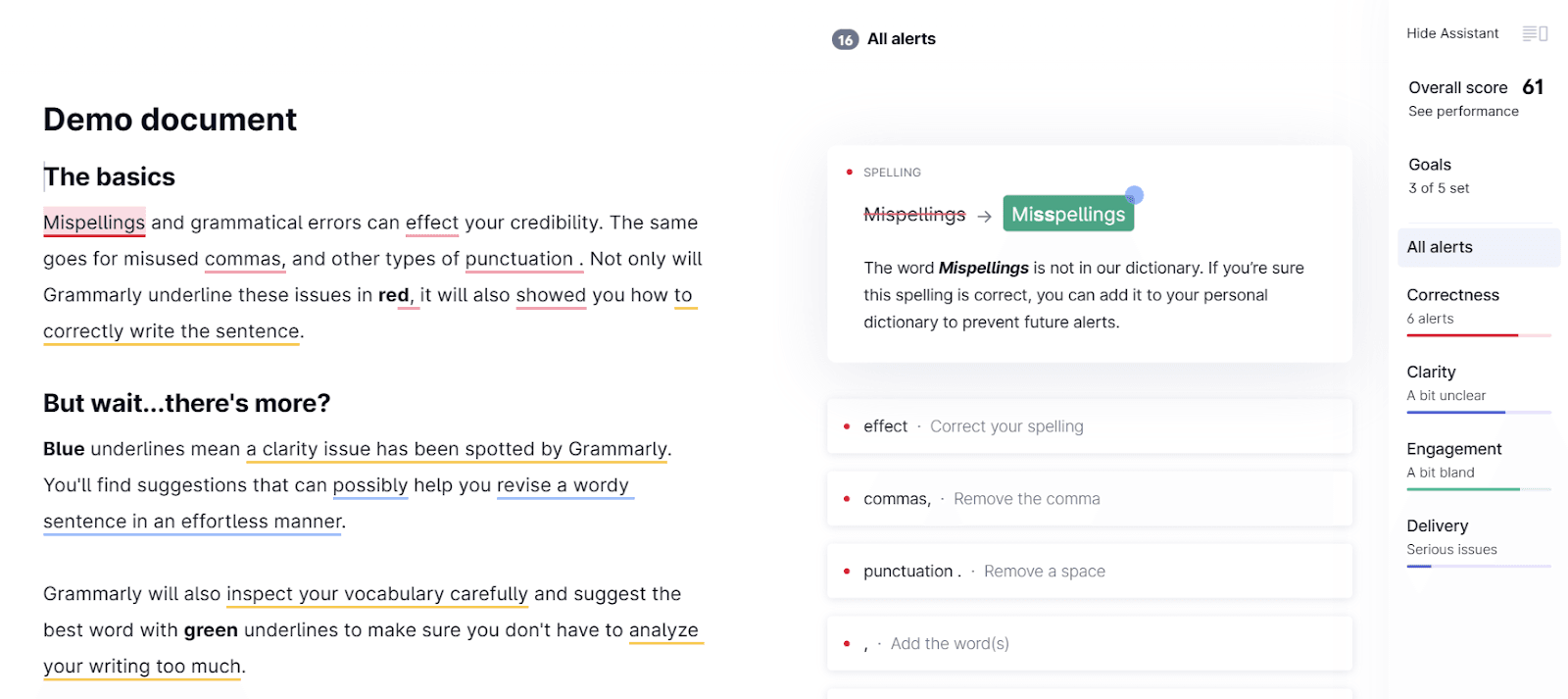
Task: Click the red dot beside the effect alert
Action: (x=847, y=426)
